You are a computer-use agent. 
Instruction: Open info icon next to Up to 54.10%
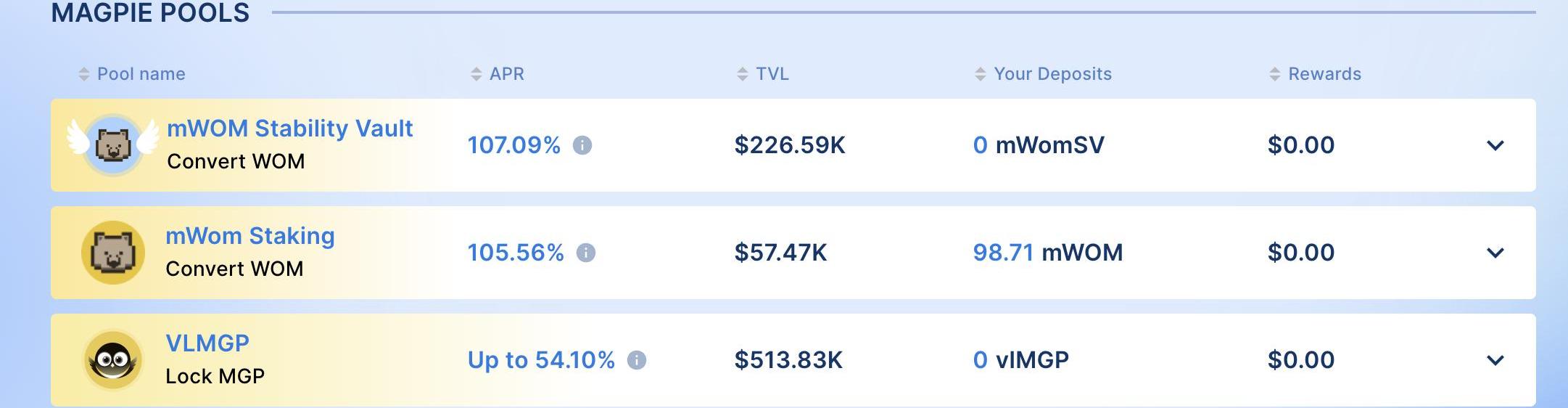pos(637,360)
